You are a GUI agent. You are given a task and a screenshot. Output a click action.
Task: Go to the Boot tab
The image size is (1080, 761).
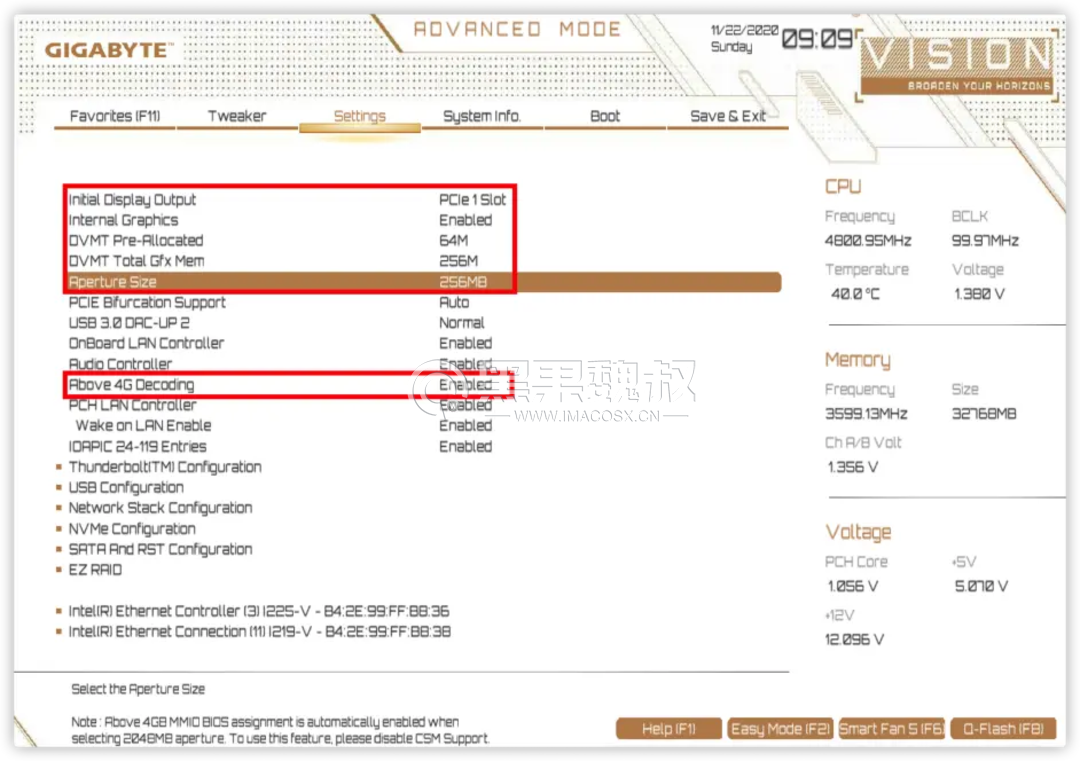[605, 116]
